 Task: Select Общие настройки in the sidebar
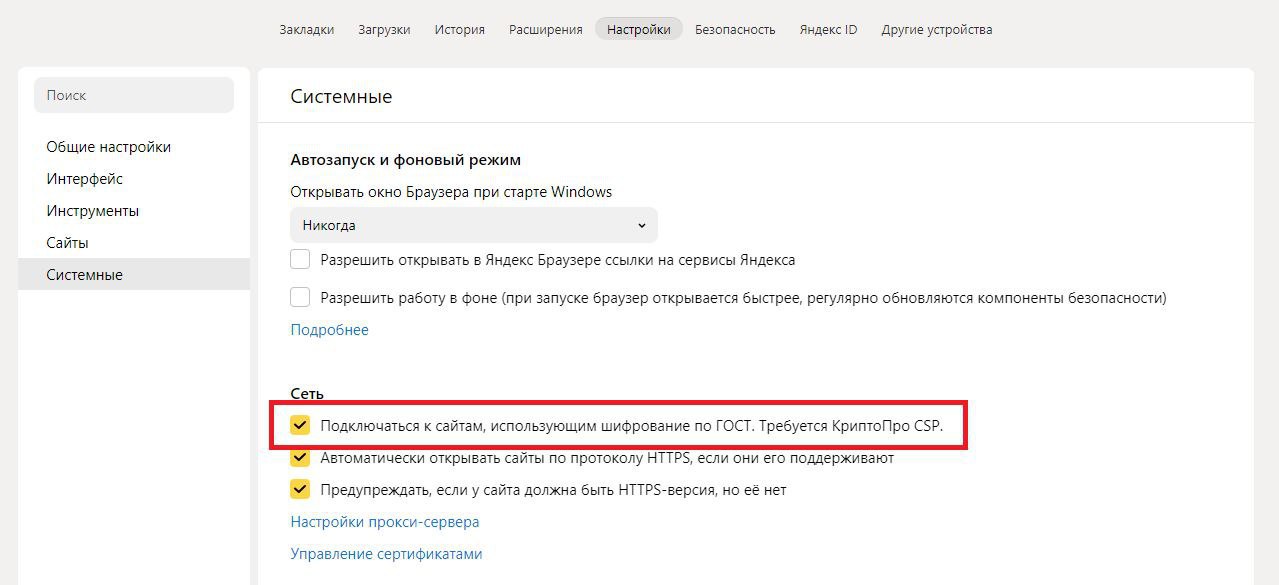108,147
